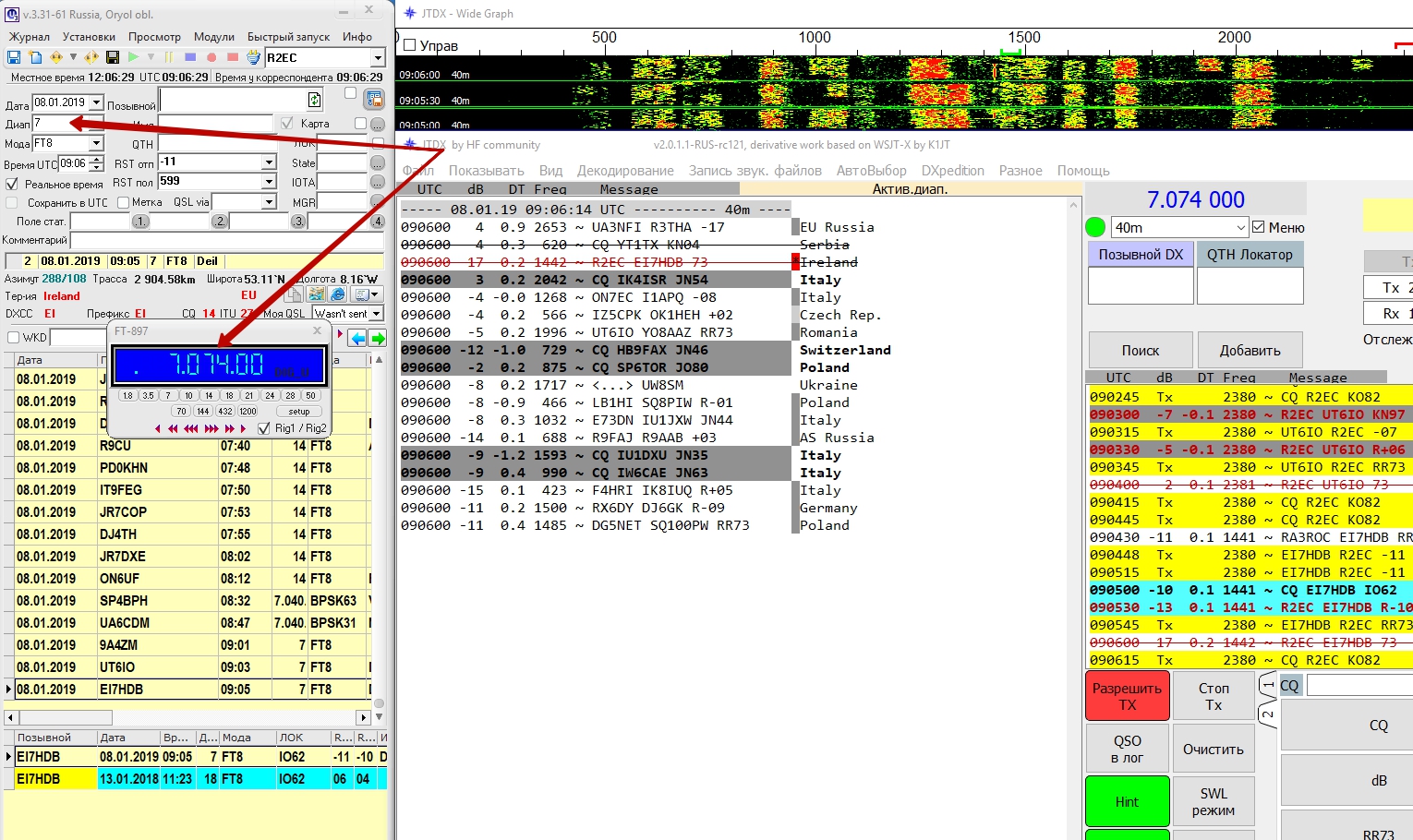Click the green right arrow navigation icon
This screenshot has height=840, width=1413.
(378, 338)
